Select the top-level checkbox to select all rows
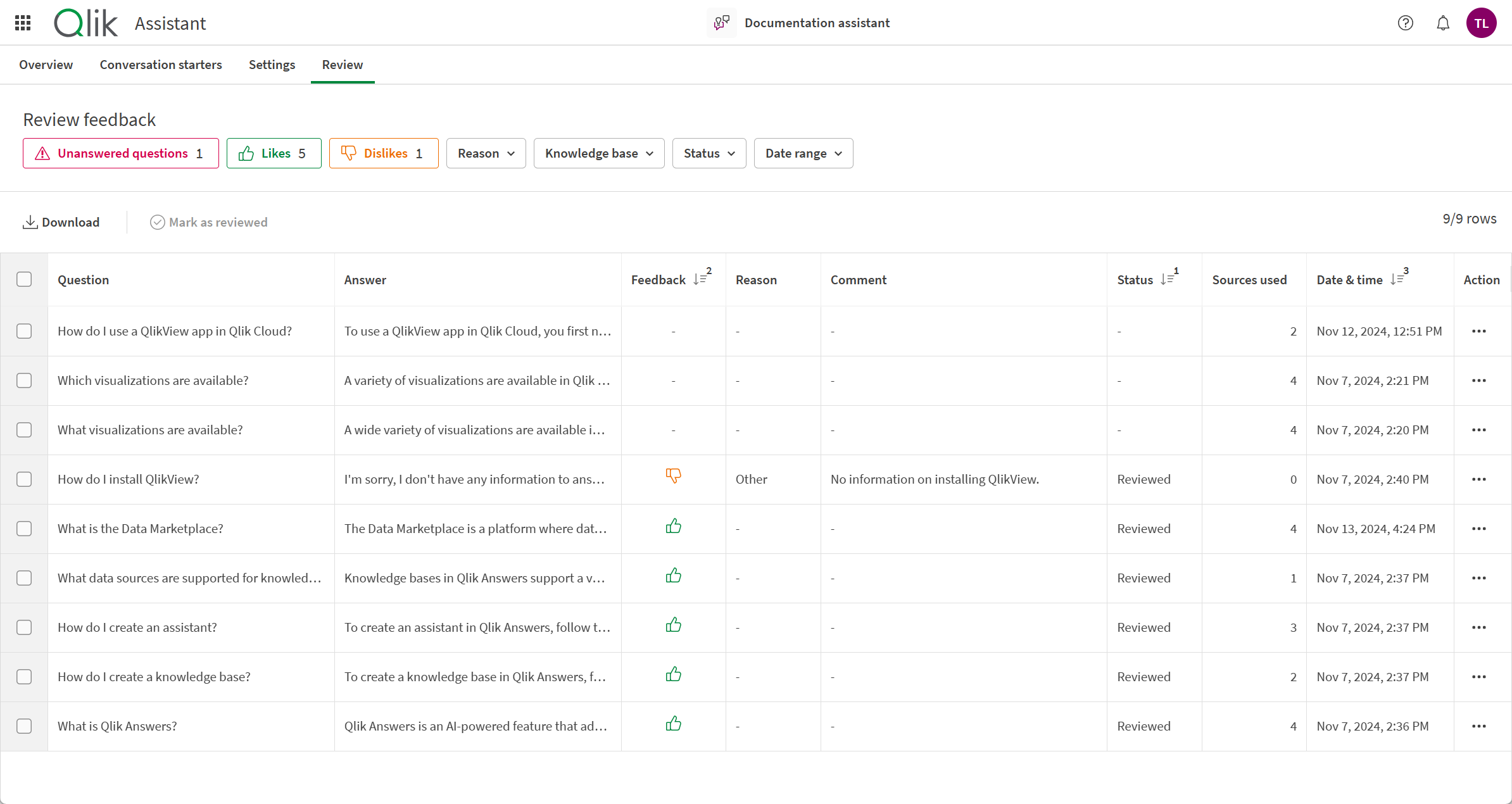This screenshot has height=804, width=1512. point(24,279)
